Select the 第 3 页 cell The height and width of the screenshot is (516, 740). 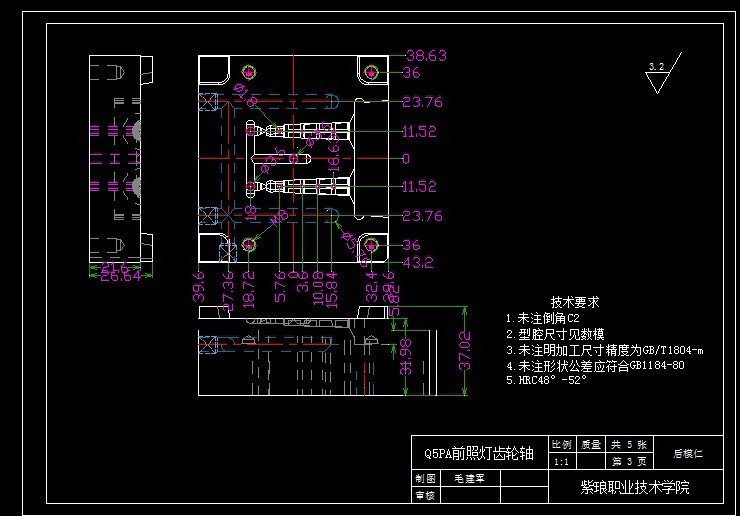[x=629, y=462]
